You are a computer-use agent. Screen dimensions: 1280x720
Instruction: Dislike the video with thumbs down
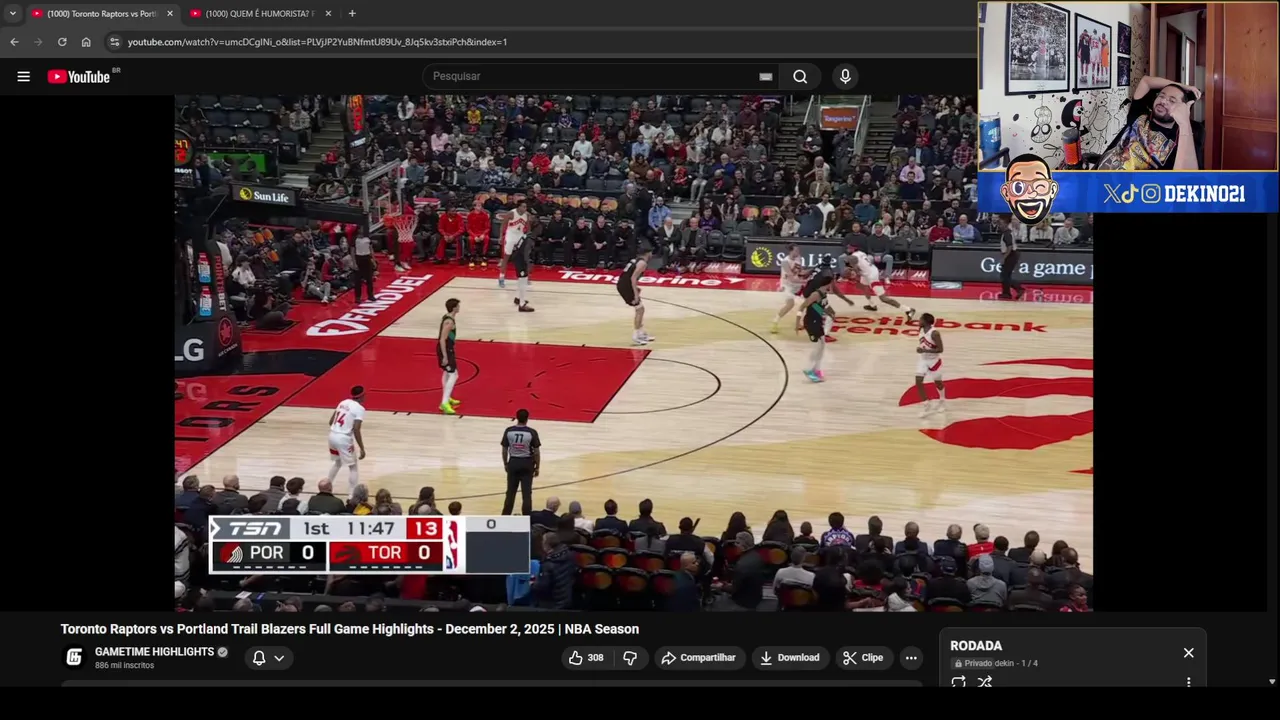tap(630, 657)
